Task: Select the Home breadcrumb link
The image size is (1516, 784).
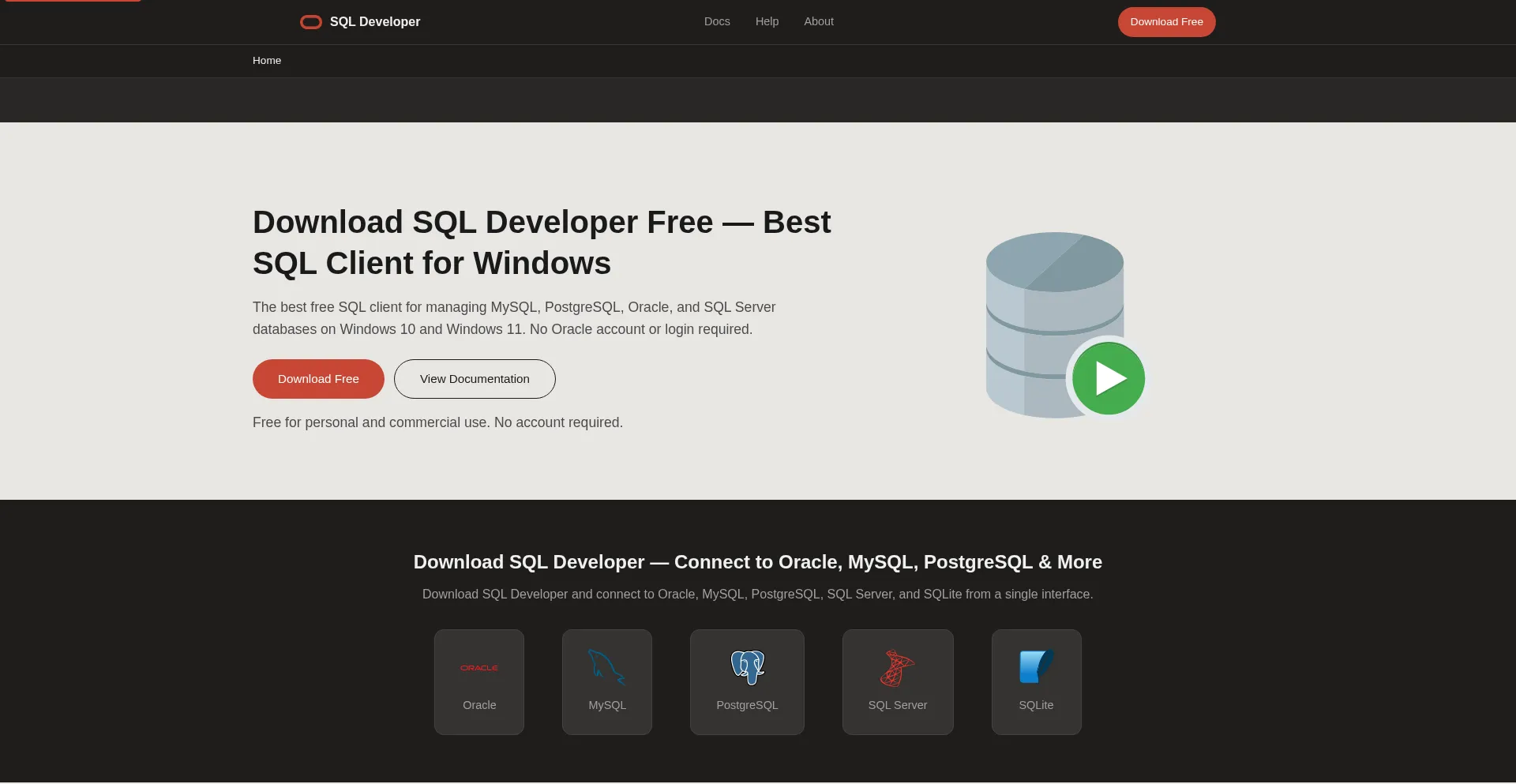Action: tap(267, 61)
